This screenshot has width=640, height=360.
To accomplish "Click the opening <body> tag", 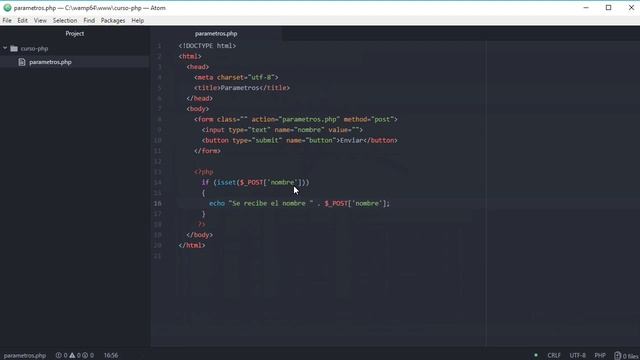I will 198,109.
